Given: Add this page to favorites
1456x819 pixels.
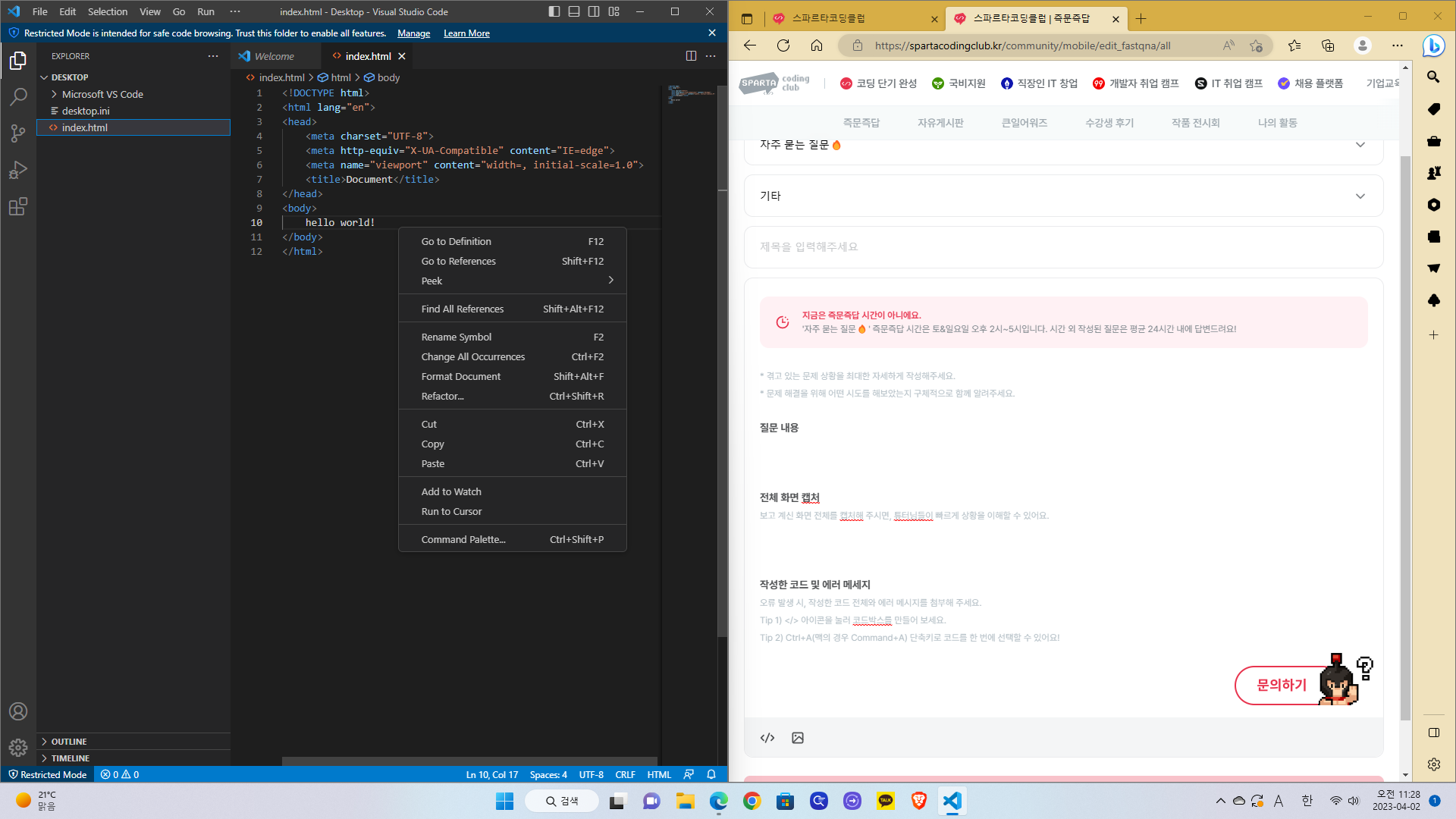Looking at the screenshot, I should [1257, 45].
